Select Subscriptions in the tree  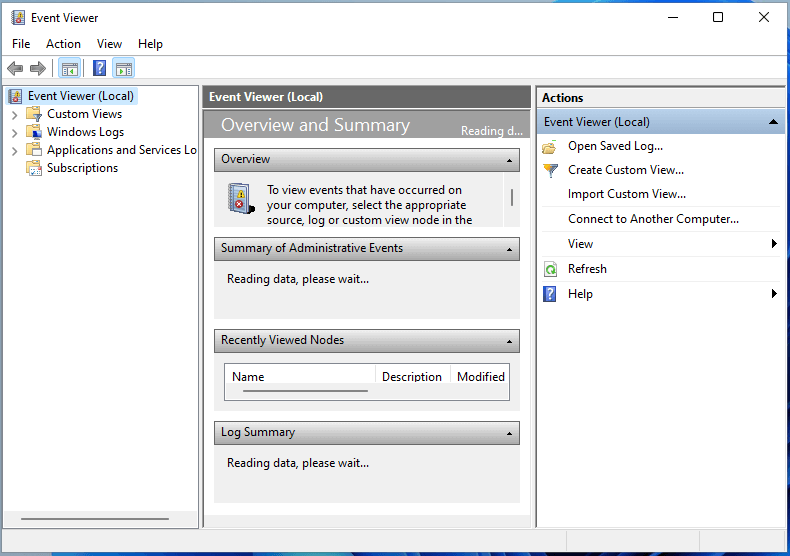pyautogui.click(x=83, y=168)
